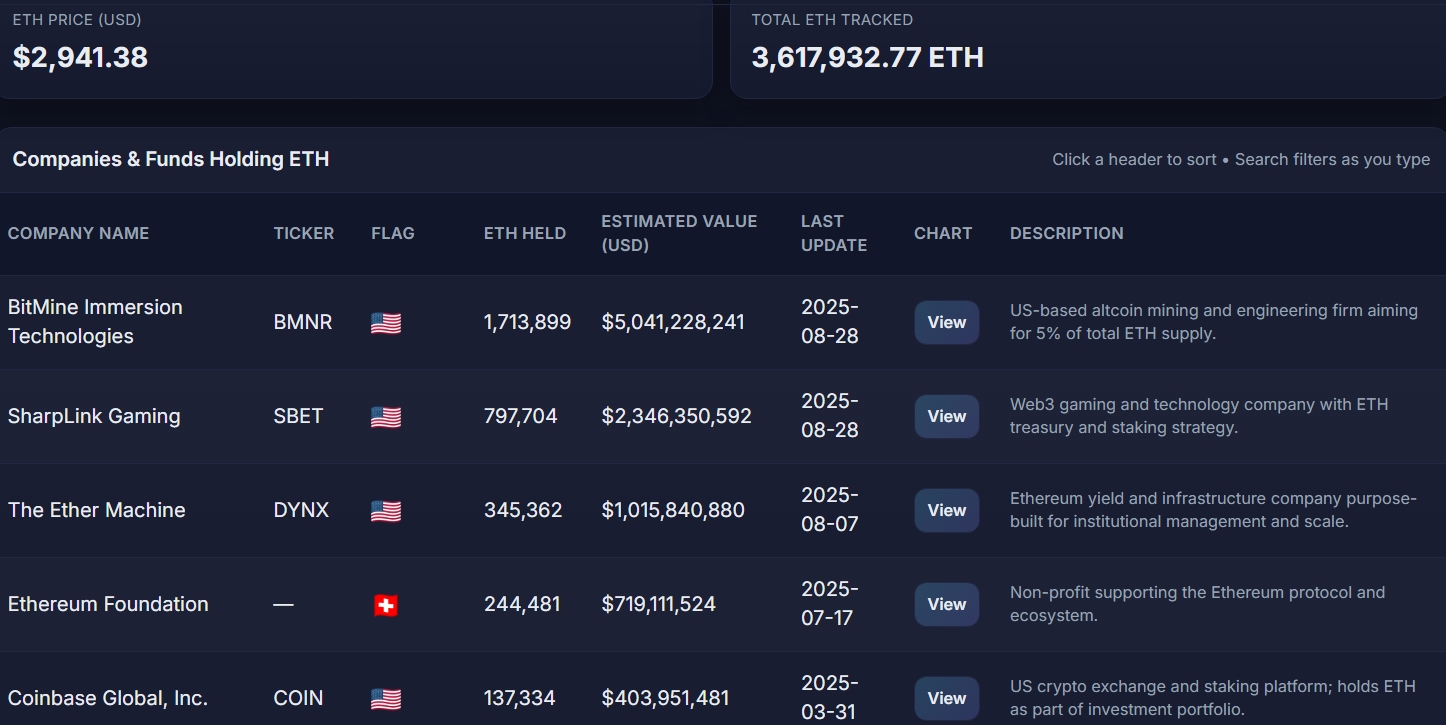
Task: Click the 244,481 ETH held value
Action: [522, 604]
